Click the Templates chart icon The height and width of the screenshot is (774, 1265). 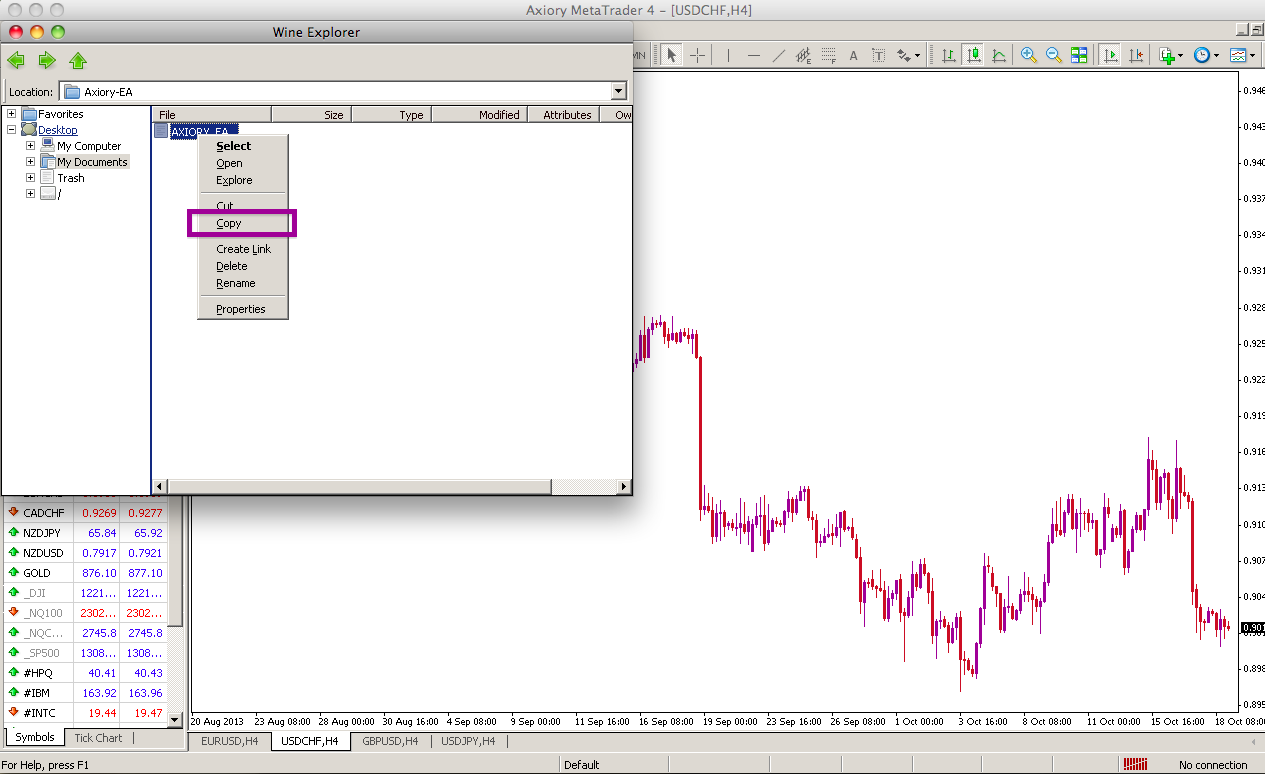tap(1238, 55)
